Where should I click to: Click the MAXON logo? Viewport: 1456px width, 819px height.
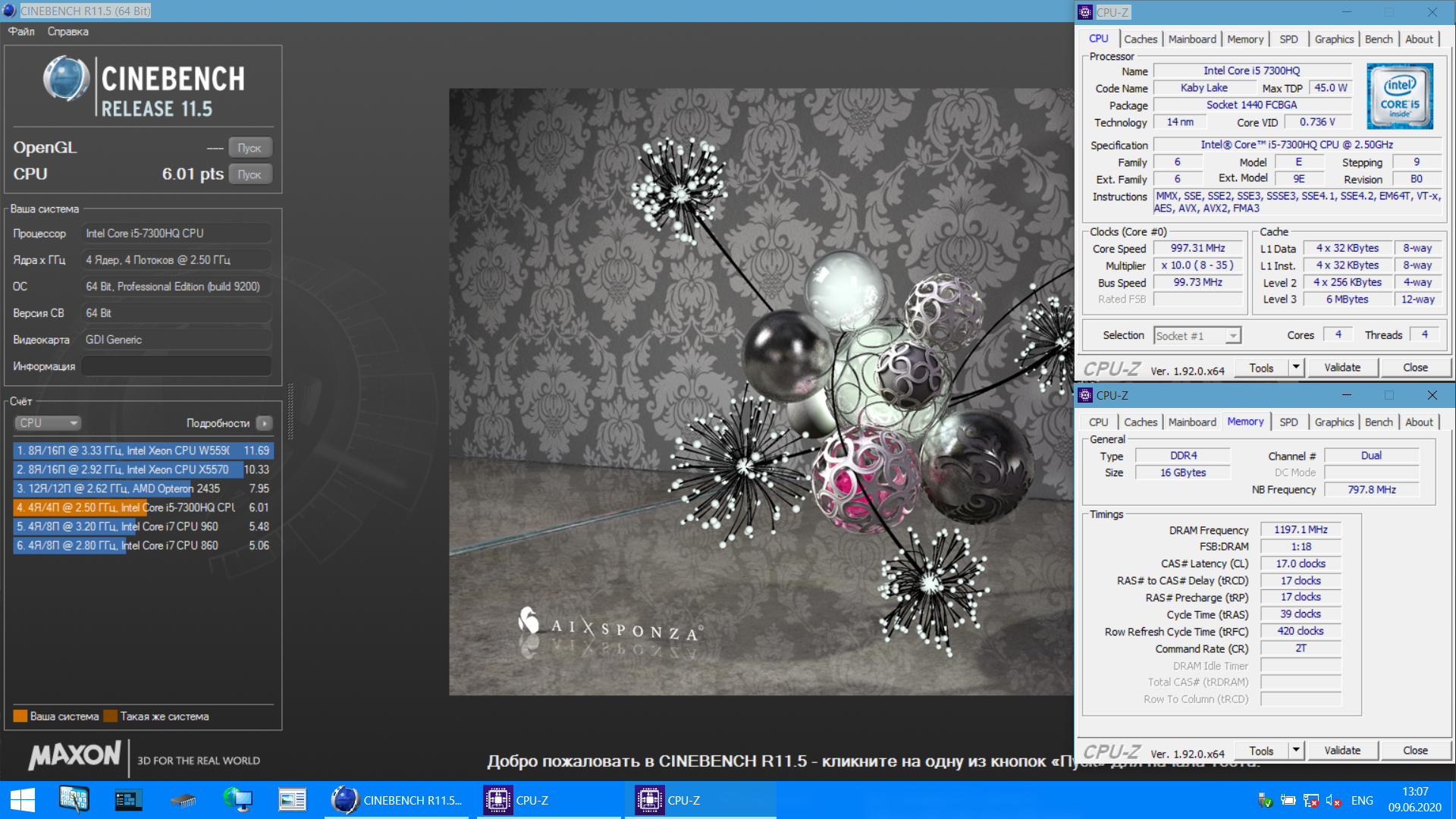(74, 755)
